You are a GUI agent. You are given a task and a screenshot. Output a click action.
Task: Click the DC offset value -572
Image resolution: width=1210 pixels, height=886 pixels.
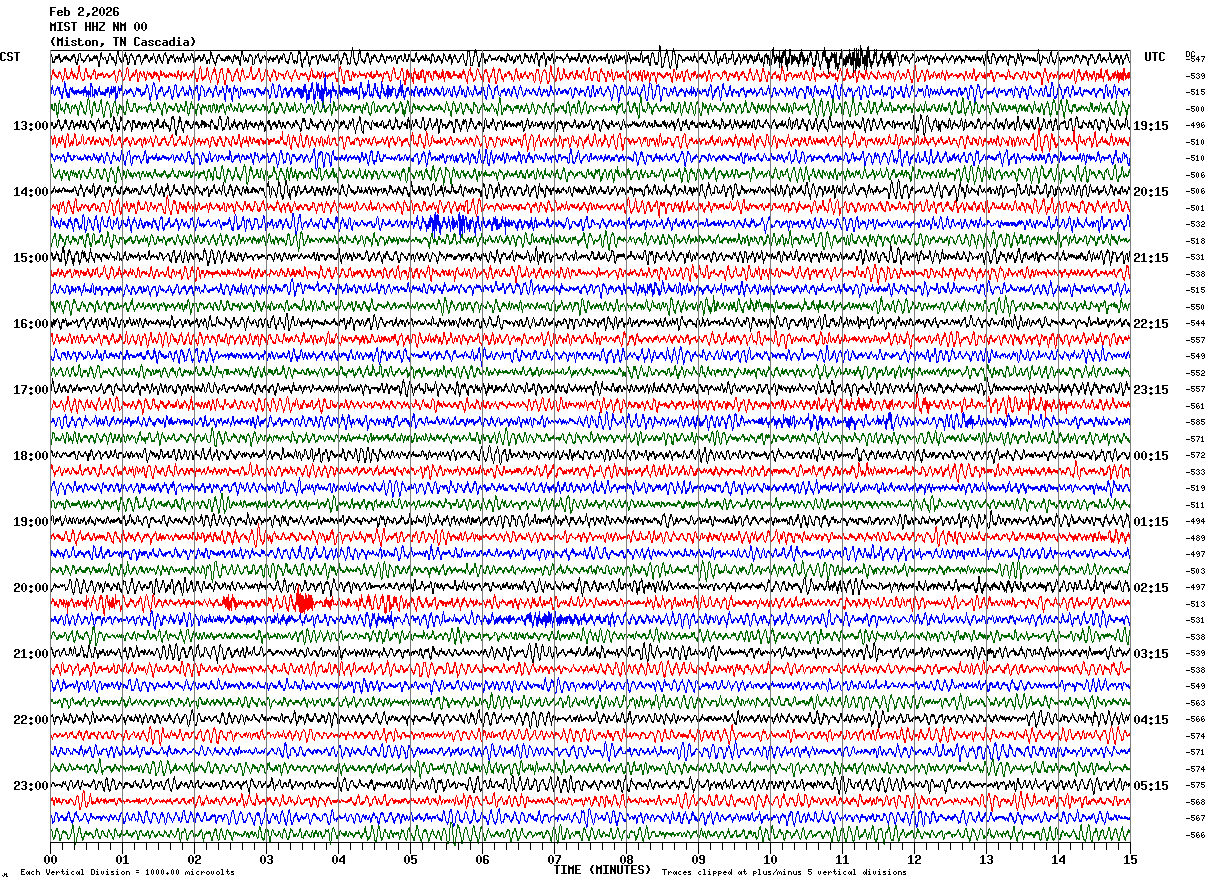coord(1195,456)
